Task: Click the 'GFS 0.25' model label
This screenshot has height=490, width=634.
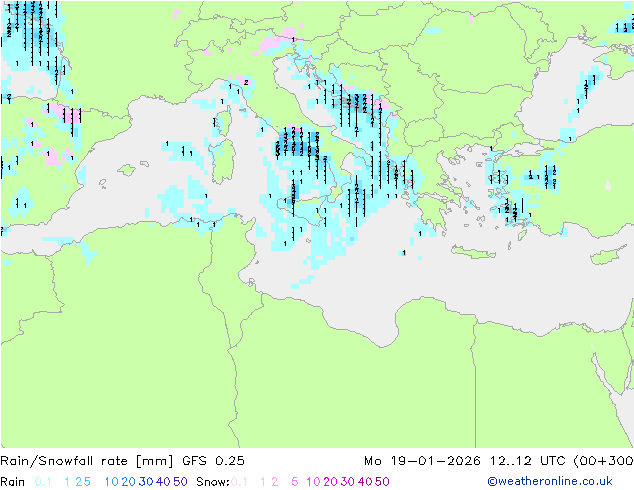Action: tap(213, 461)
